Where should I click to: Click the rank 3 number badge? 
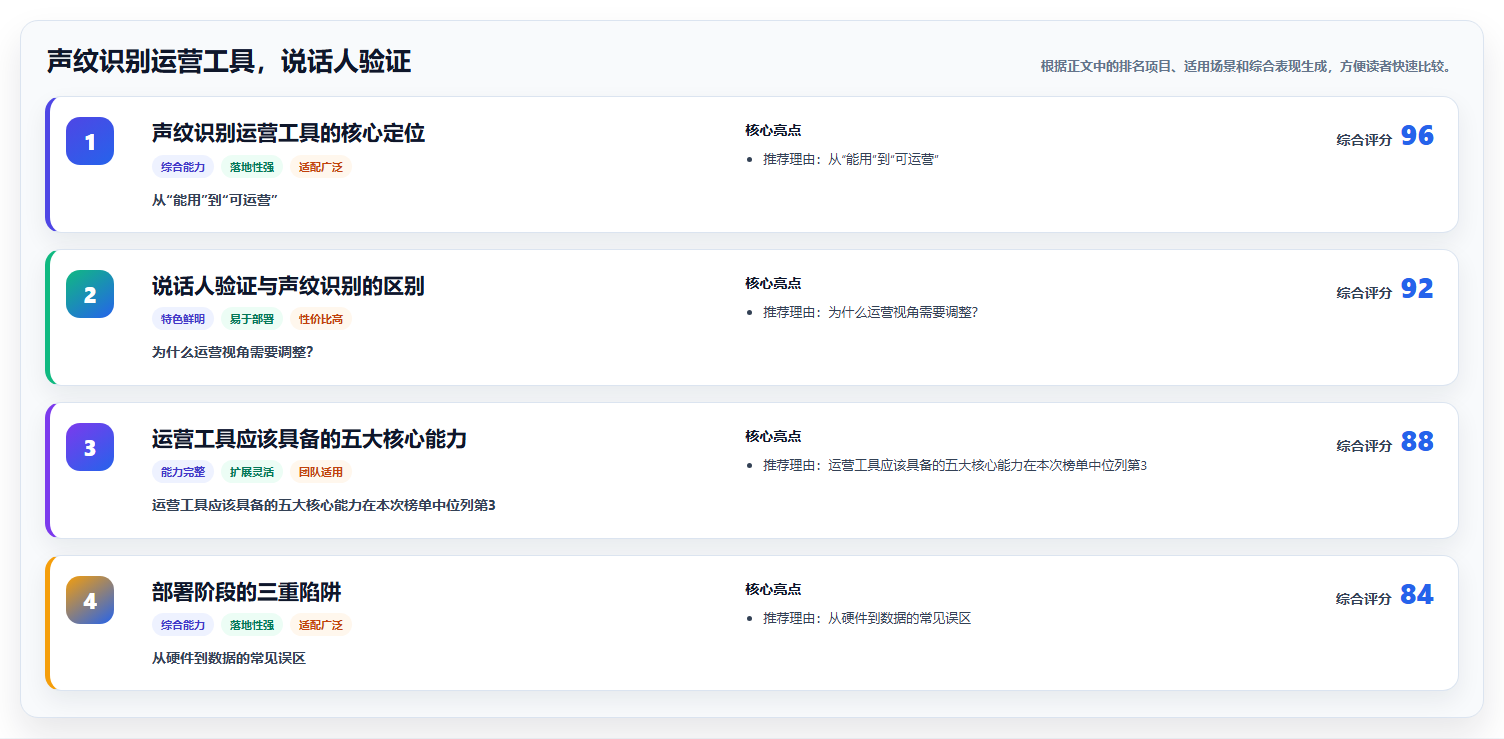pyautogui.click(x=90, y=447)
